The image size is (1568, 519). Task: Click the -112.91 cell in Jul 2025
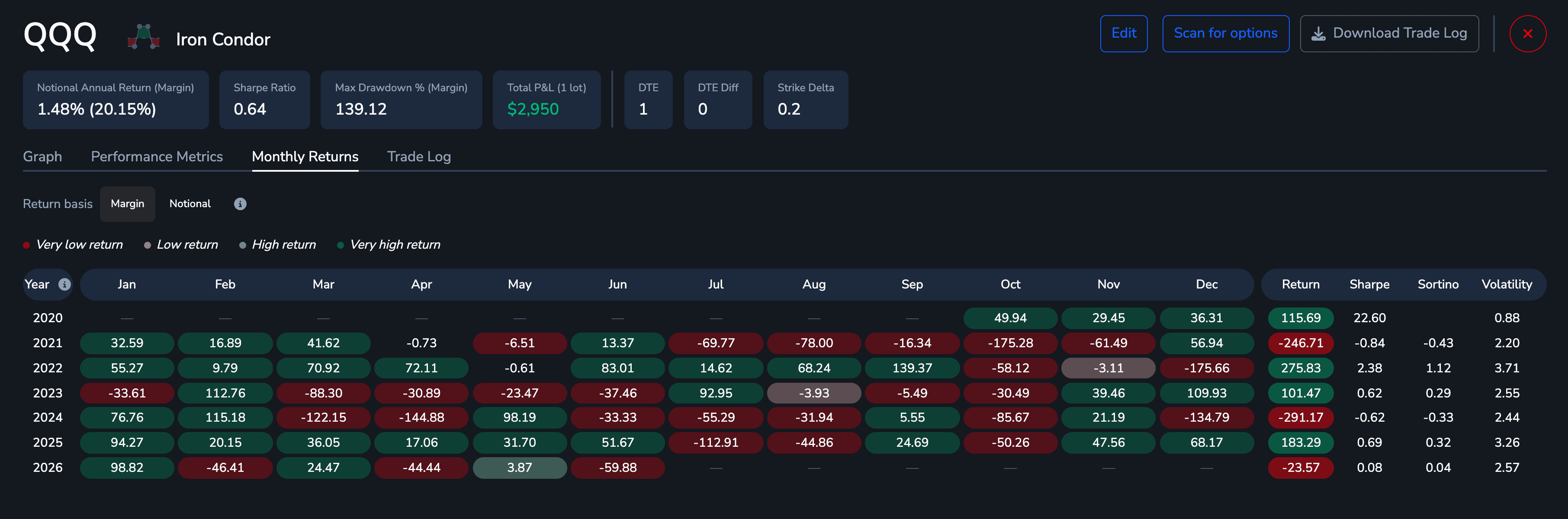tap(716, 442)
